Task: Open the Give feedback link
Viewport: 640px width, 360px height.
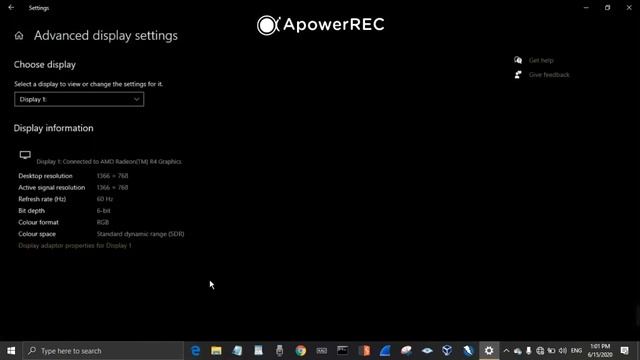Action: pos(549,75)
